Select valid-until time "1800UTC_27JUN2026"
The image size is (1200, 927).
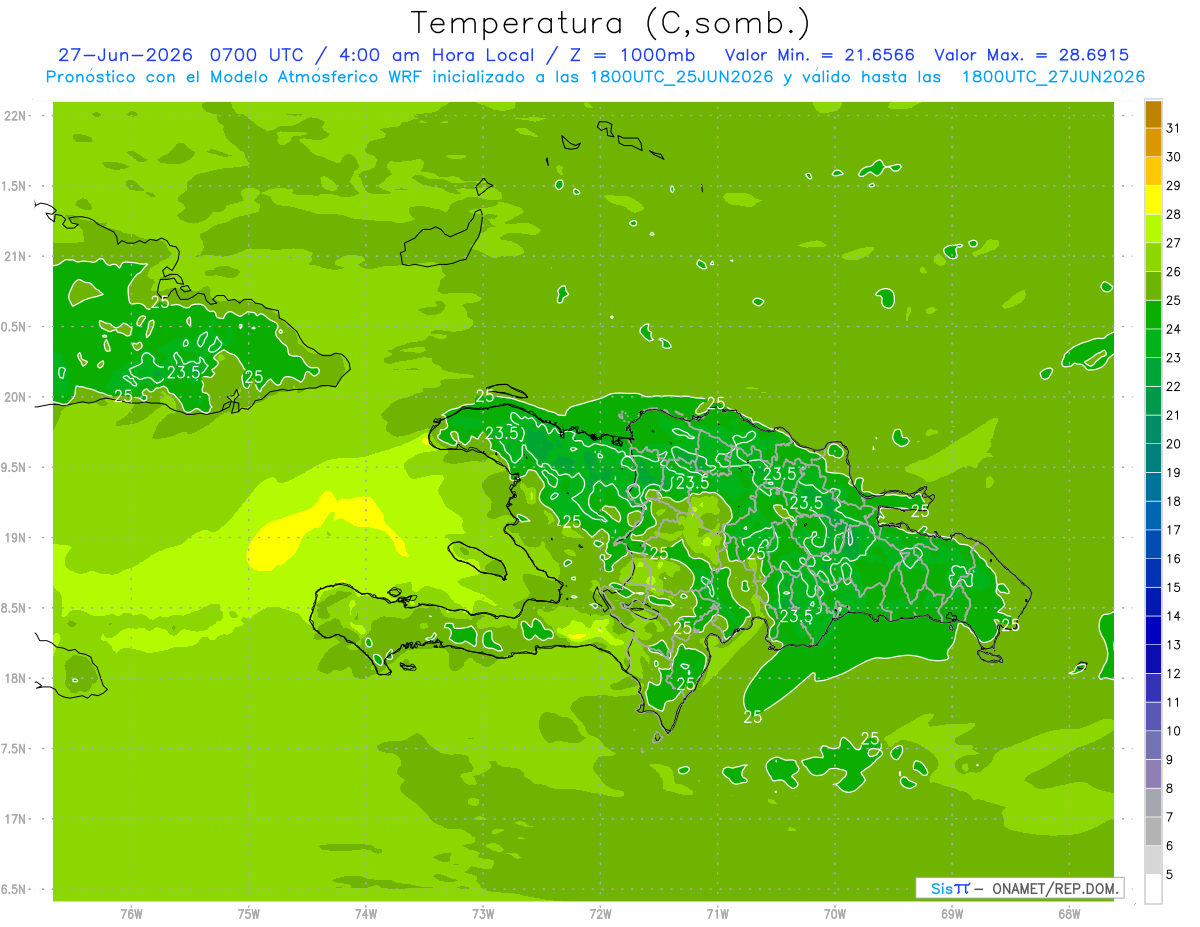(x=1053, y=77)
